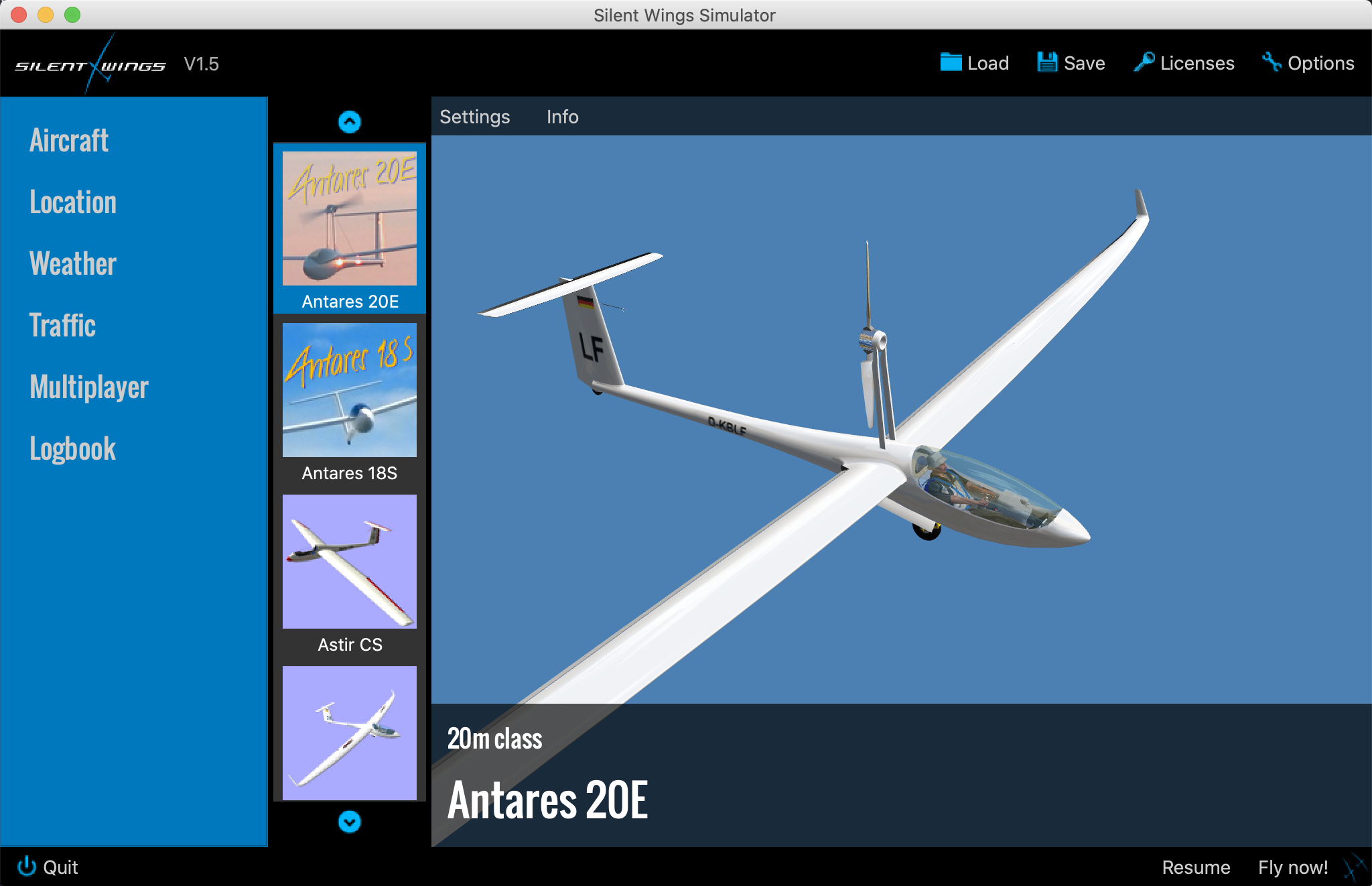
Task: Click the Silent Wings Simulator window title
Action: click(x=685, y=15)
